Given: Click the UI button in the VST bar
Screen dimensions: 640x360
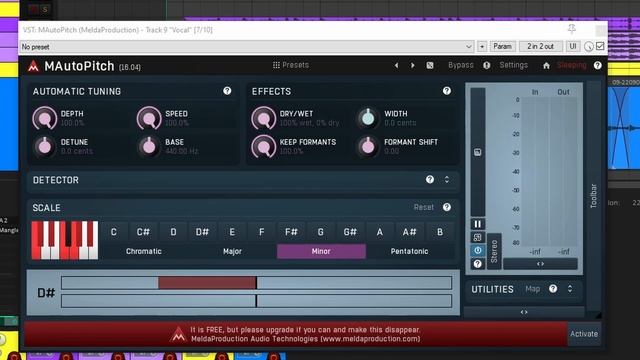Looking at the screenshot, I should coord(573,46).
